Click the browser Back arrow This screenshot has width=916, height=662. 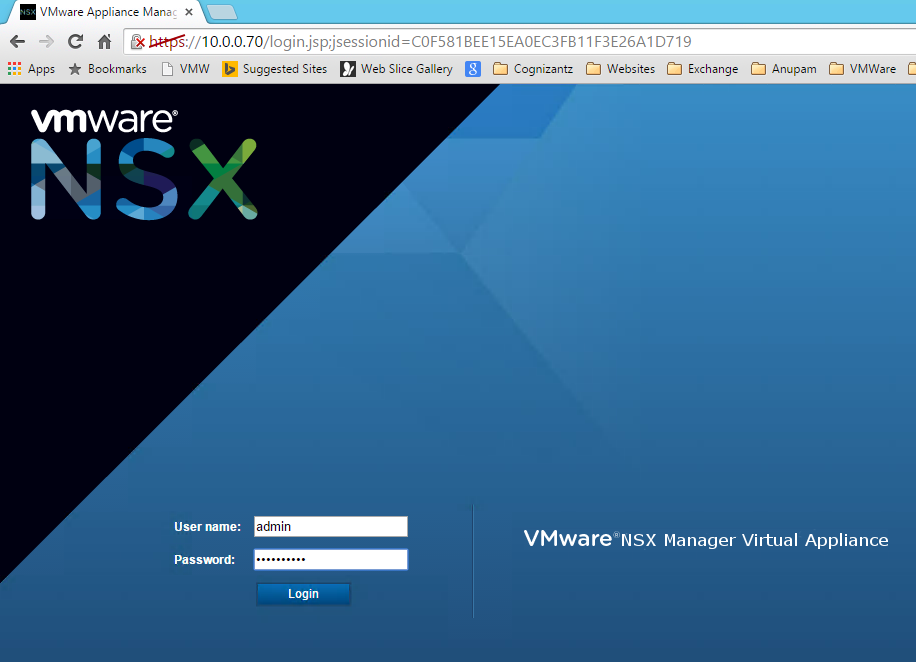pyautogui.click(x=17, y=42)
